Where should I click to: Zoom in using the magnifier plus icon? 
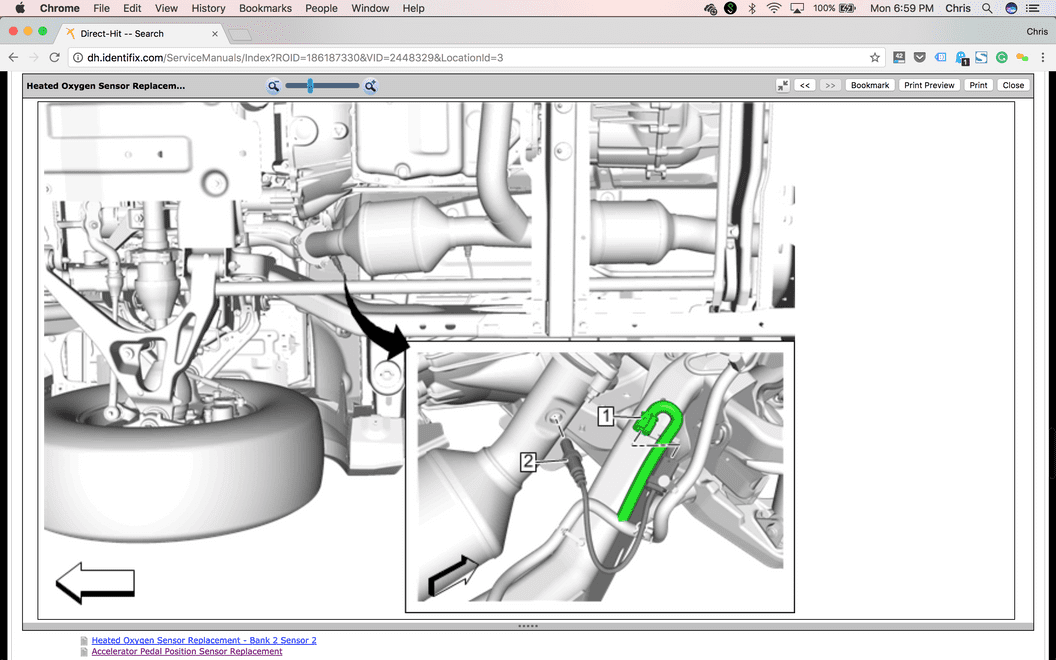point(370,86)
